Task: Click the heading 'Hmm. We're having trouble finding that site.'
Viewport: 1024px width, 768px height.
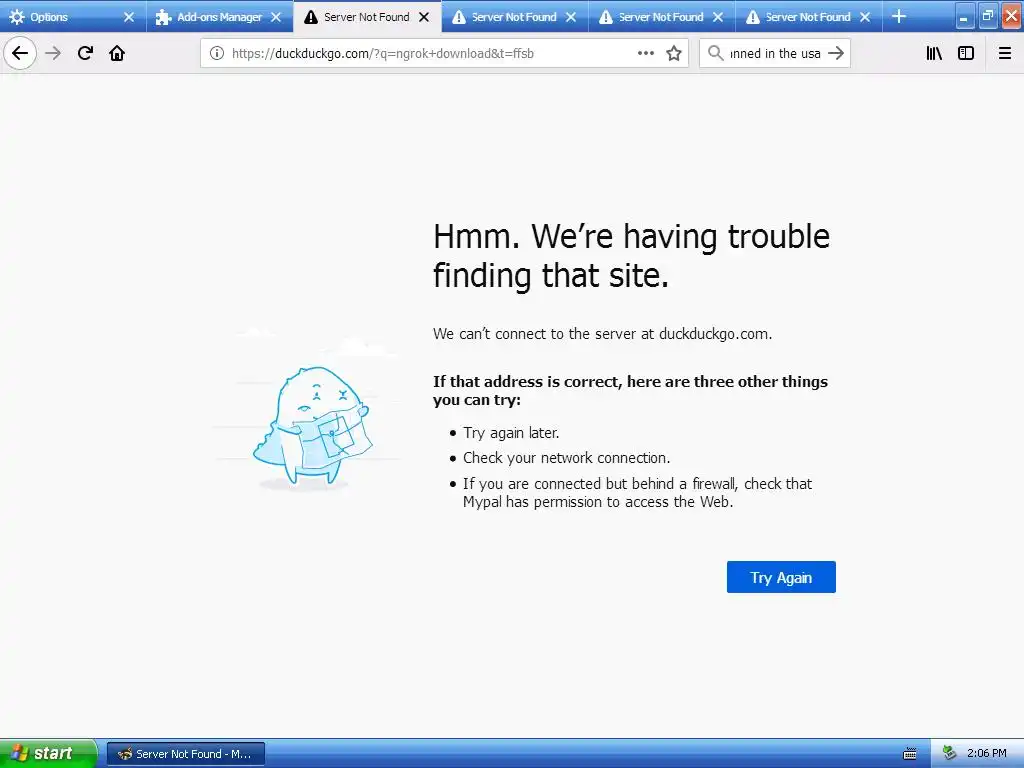Action: [631, 255]
